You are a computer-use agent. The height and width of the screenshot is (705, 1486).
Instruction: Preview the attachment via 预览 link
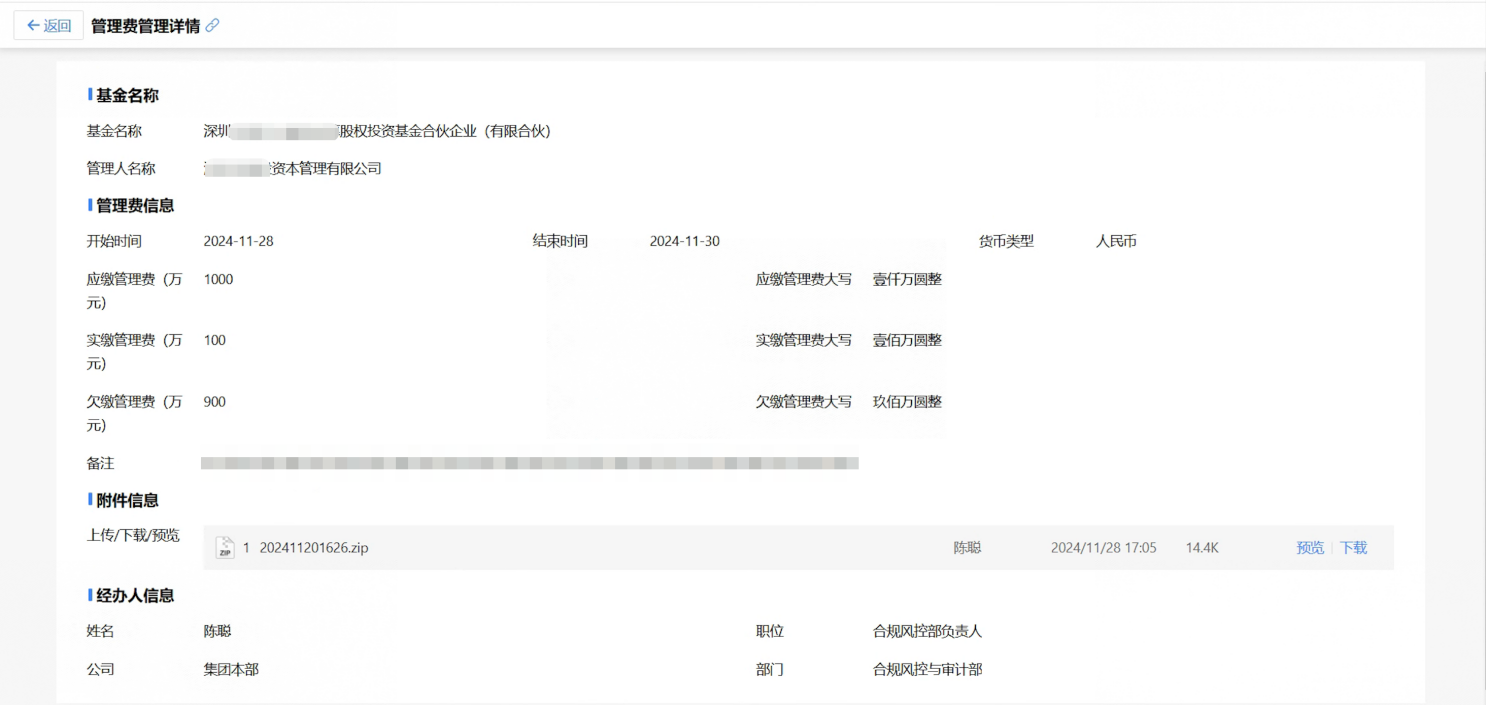1310,548
